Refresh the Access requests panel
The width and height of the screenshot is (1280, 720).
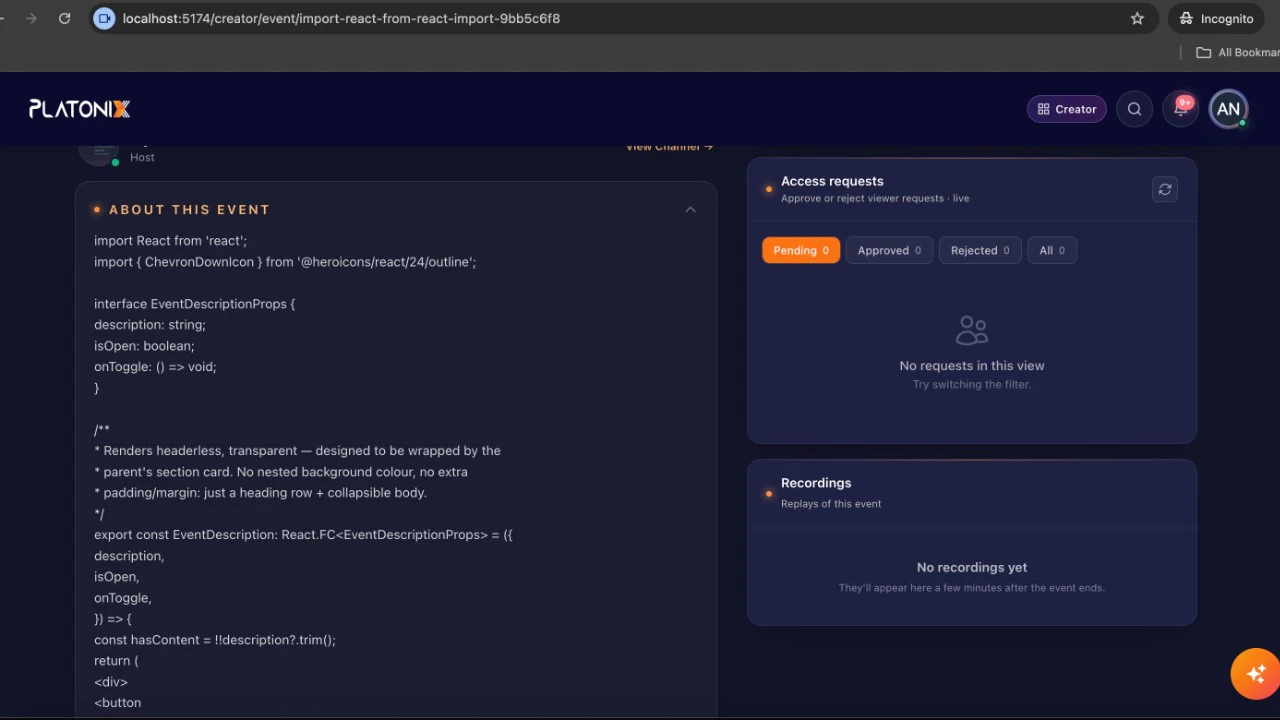pos(1165,189)
